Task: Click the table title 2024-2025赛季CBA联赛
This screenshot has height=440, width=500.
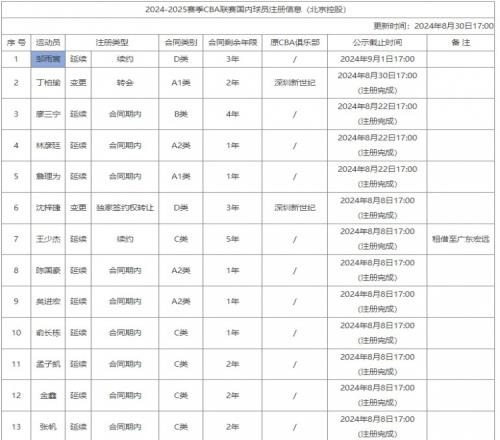Action: [x=246, y=9]
